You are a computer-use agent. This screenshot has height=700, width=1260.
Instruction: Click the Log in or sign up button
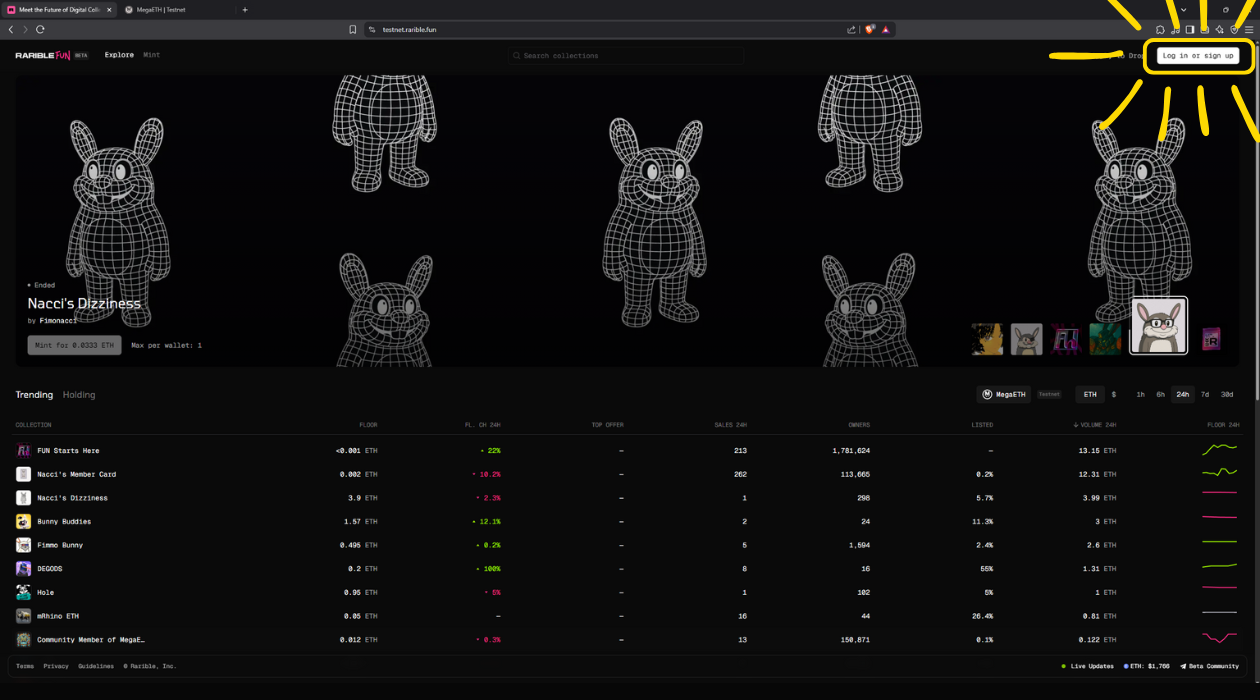[x=1198, y=56]
